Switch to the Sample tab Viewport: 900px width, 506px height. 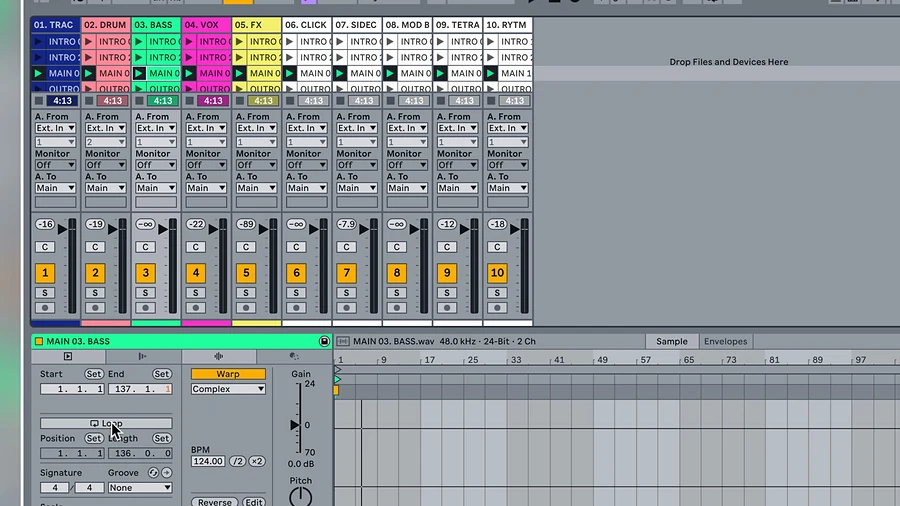click(x=672, y=341)
